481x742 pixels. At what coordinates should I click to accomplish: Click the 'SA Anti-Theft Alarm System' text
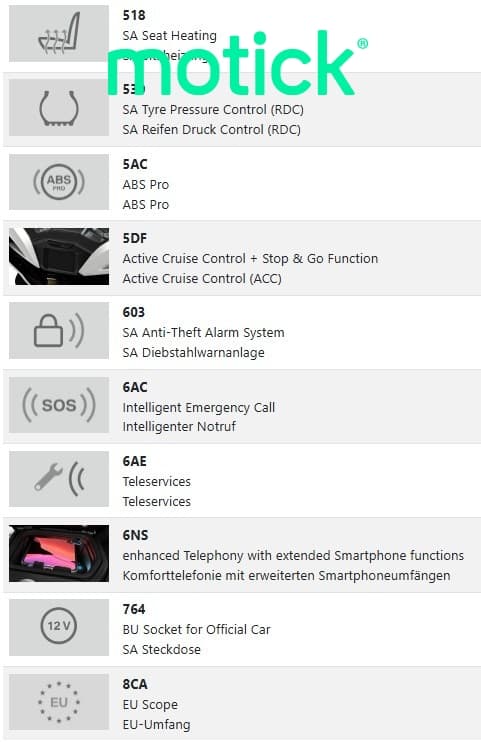click(x=204, y=333)
